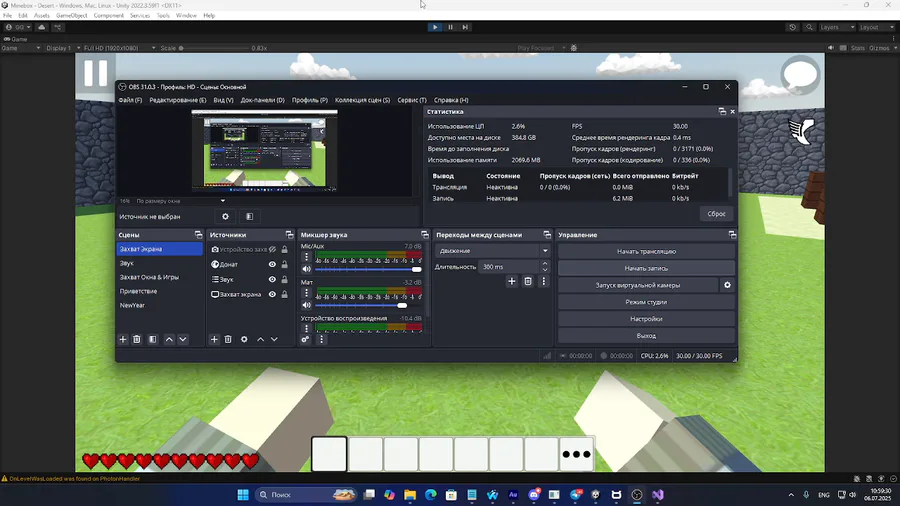Delete the scene transition trash icon
Image resolution: width=900 pixels, height=506 pixels.
tap(527, 281)
